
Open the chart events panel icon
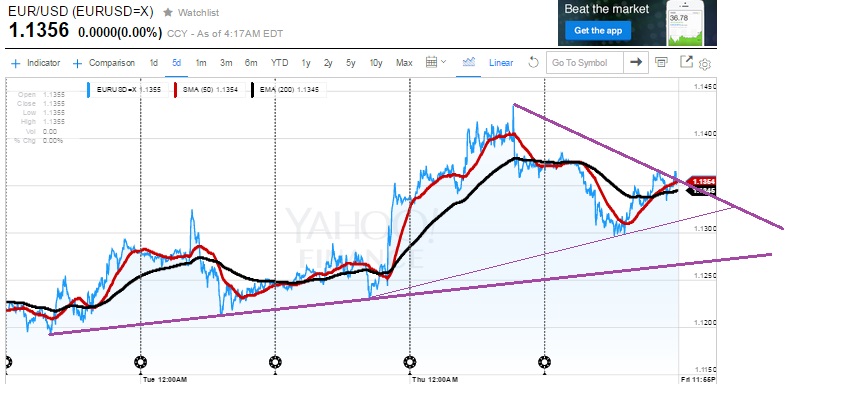(x=661, y=62)
